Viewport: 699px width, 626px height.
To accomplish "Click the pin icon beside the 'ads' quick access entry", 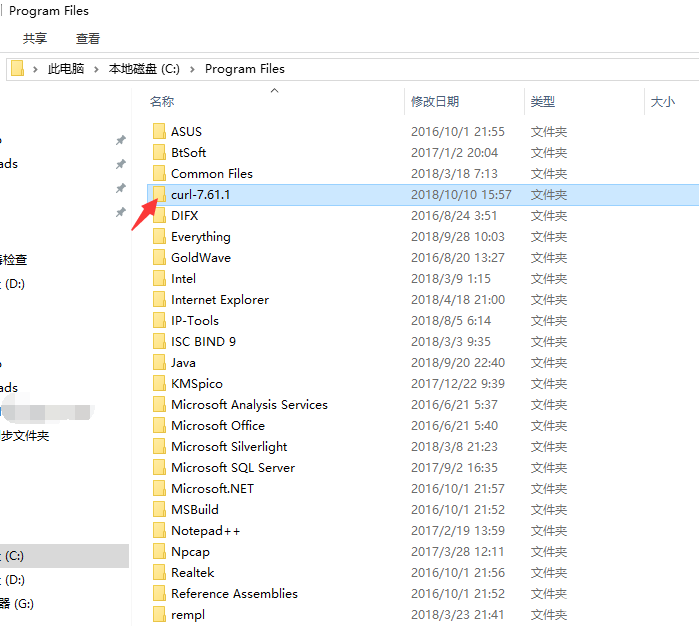I will coord(120,164).
